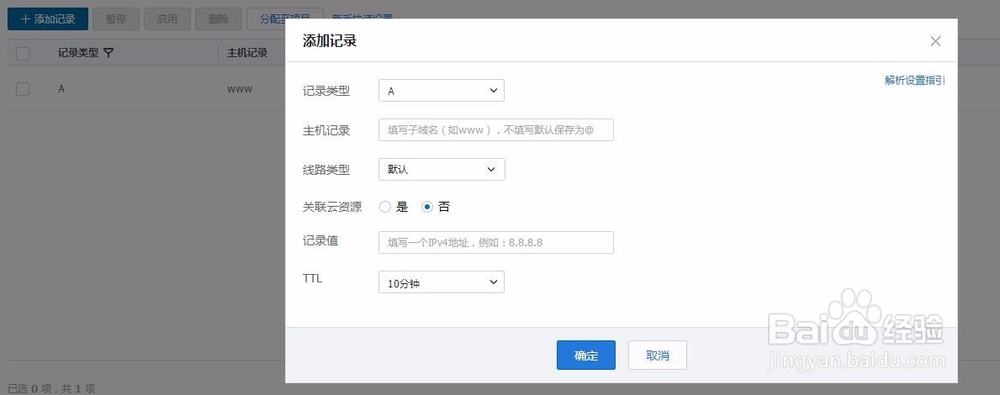Expand the 线路类型 dropdown showing 默认
Viewport: 1000px width, 395px height.
pyautogui.click(x=441, y=169)
